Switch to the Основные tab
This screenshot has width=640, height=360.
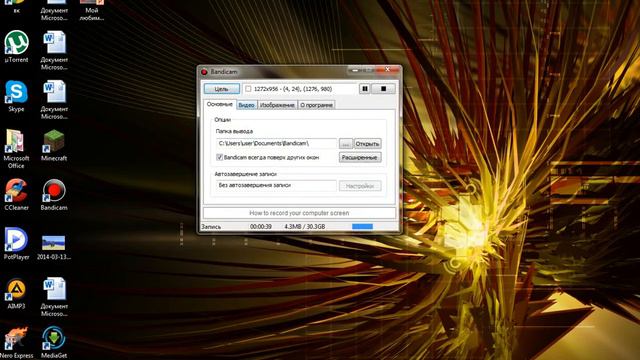[x=220, y=104]
